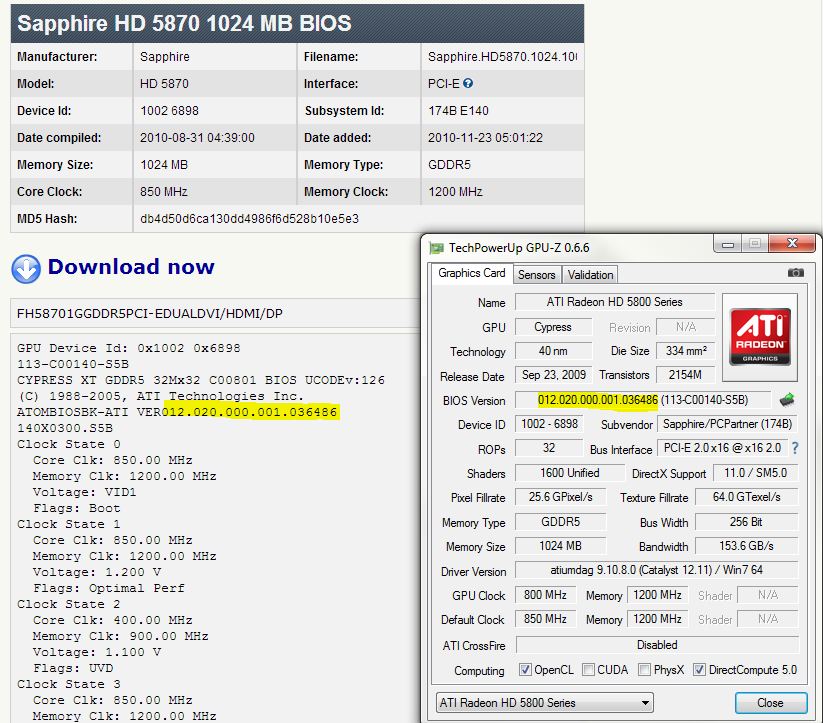This screenshot has height=723, width=823.
Task: Click the GPU Cypress value
Action: (553, 327)
